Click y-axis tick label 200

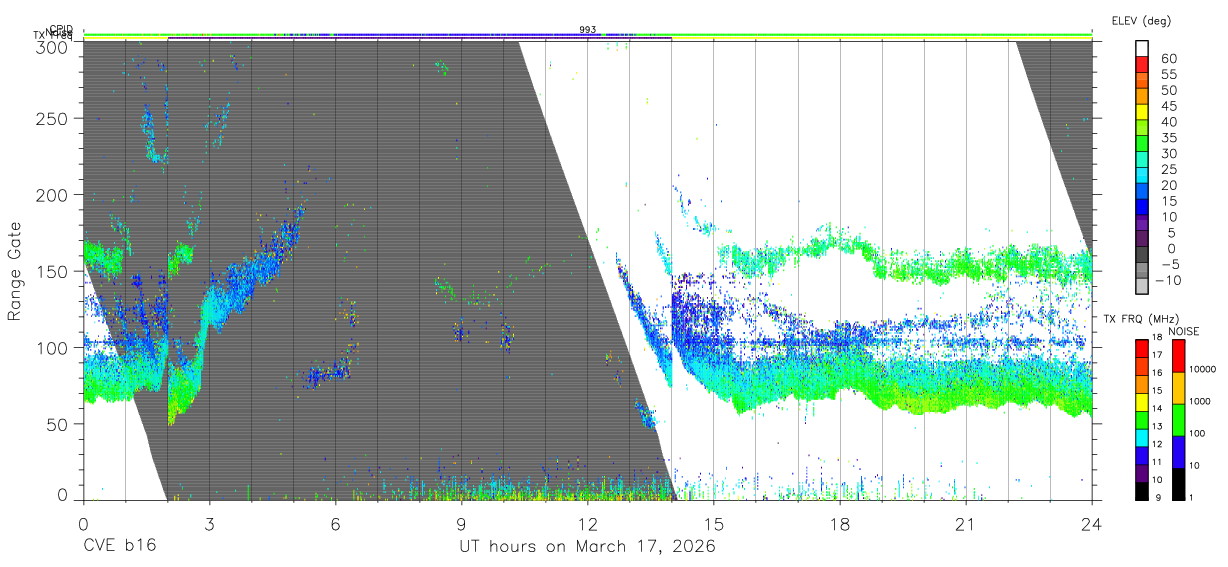tap(52, 195)
